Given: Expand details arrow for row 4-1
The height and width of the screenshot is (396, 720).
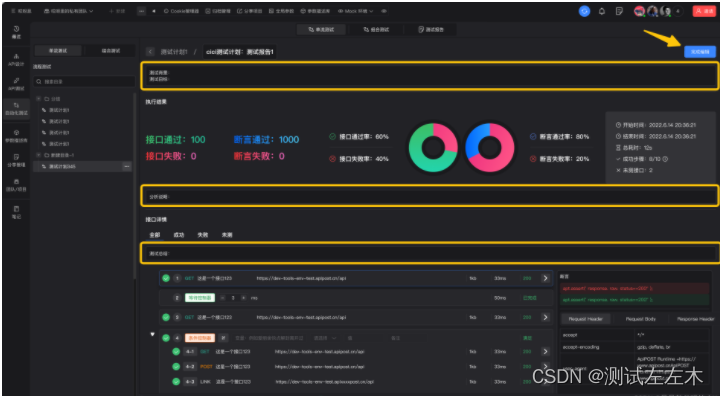Looking at the screenshot, I should click(545, 351).
